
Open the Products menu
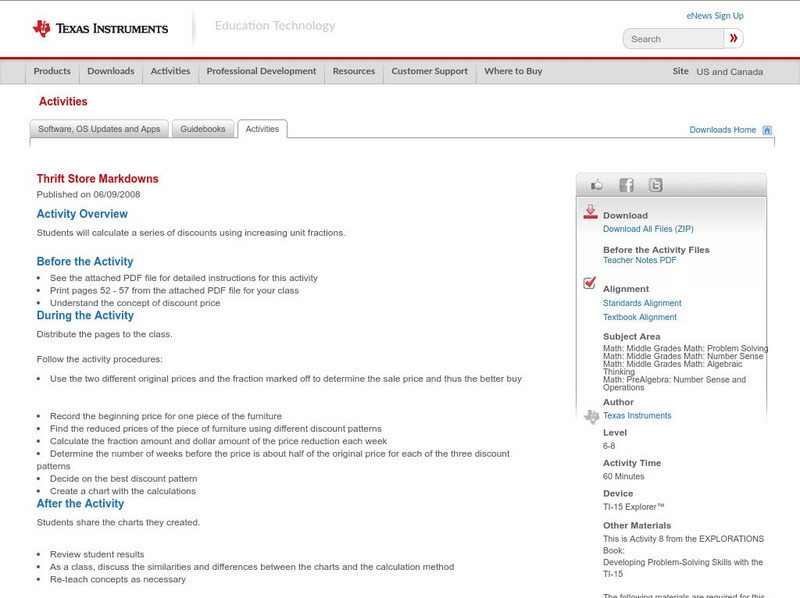click(x=52, y=72)
